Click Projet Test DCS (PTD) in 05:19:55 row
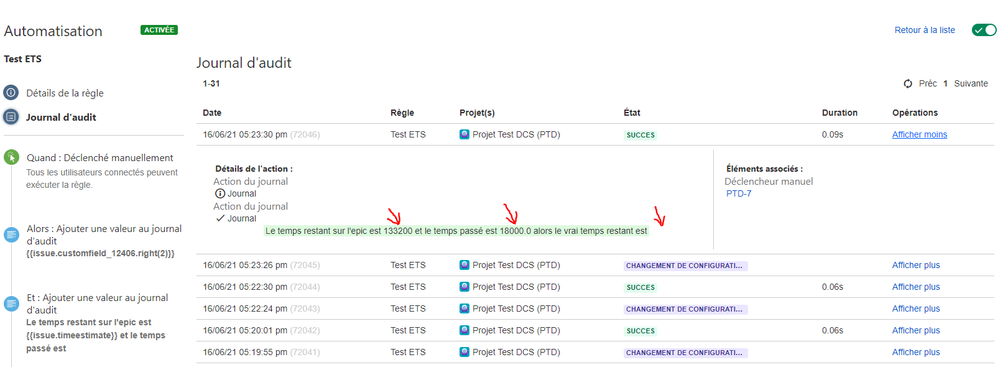 point(516,352)
